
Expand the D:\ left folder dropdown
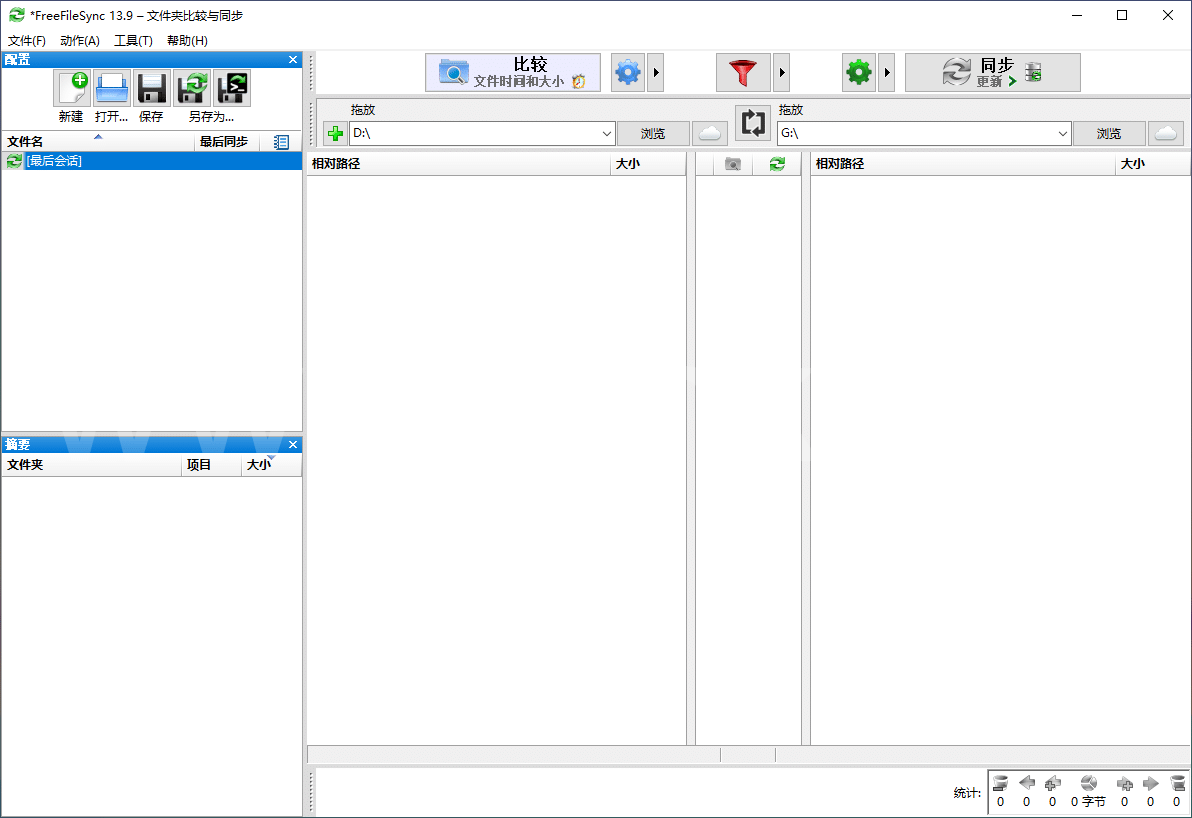click(607, 133)
